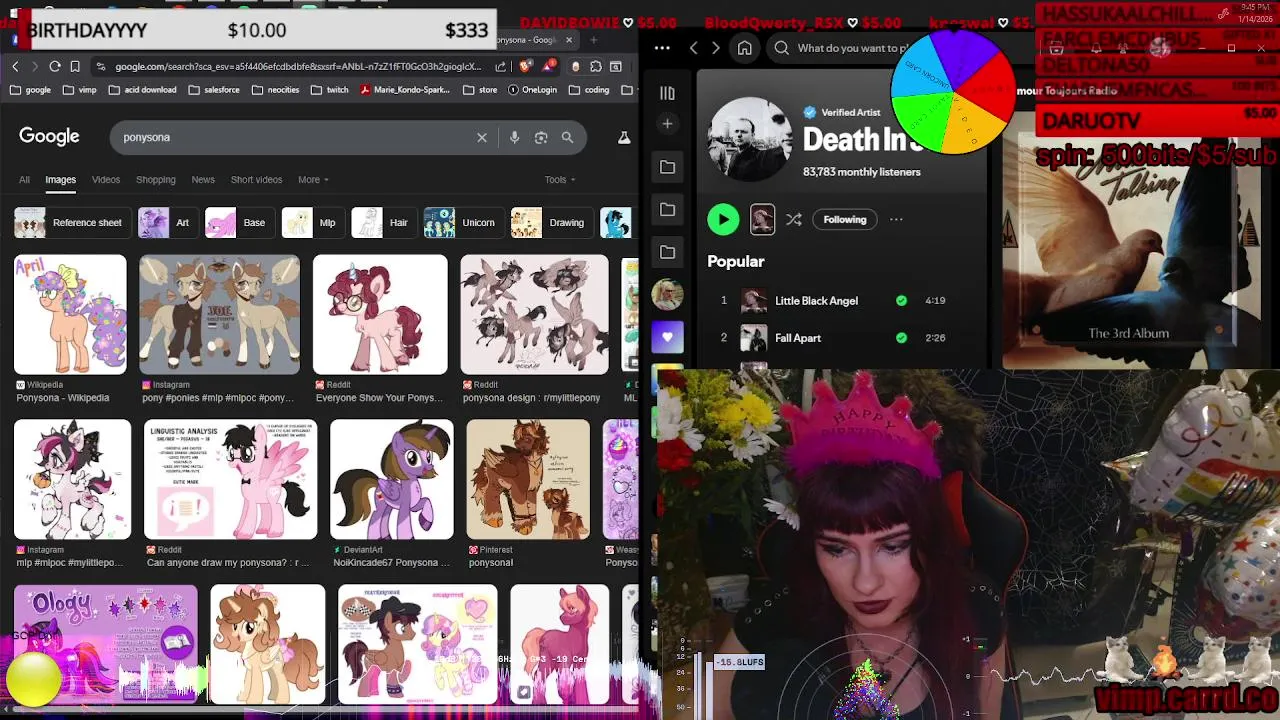Open the OneLogin bookmark
The height and width of the screenshot is (720, 1280).
point(531,90)
